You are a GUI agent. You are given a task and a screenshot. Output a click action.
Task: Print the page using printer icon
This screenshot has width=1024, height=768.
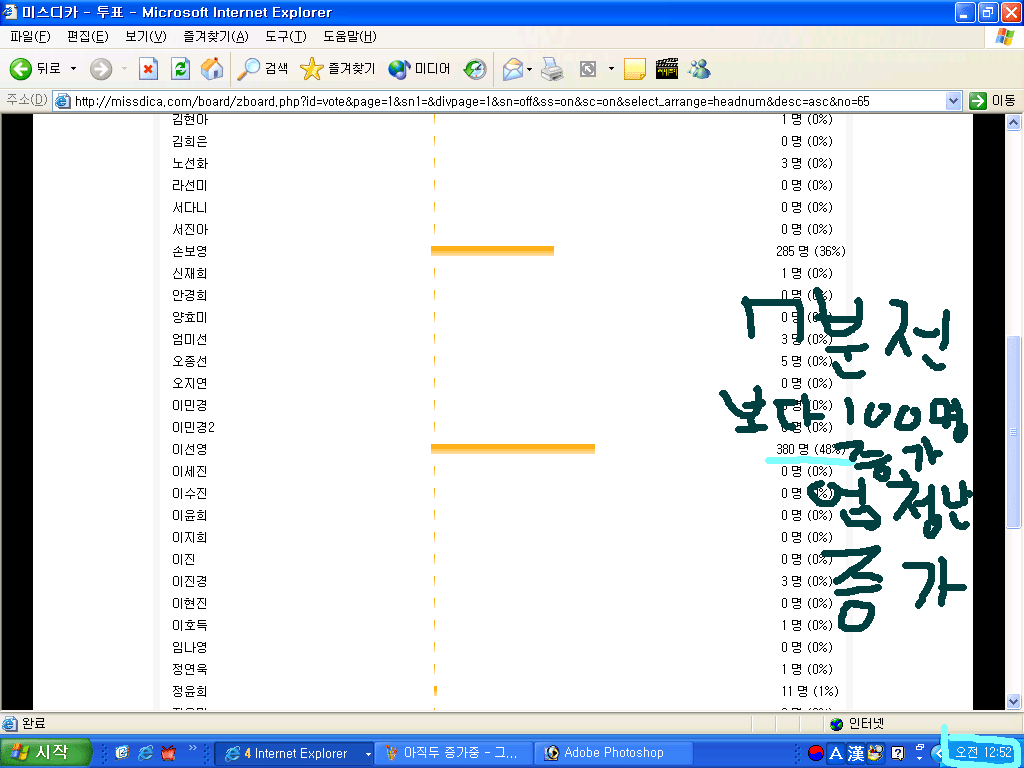(552, 69)
